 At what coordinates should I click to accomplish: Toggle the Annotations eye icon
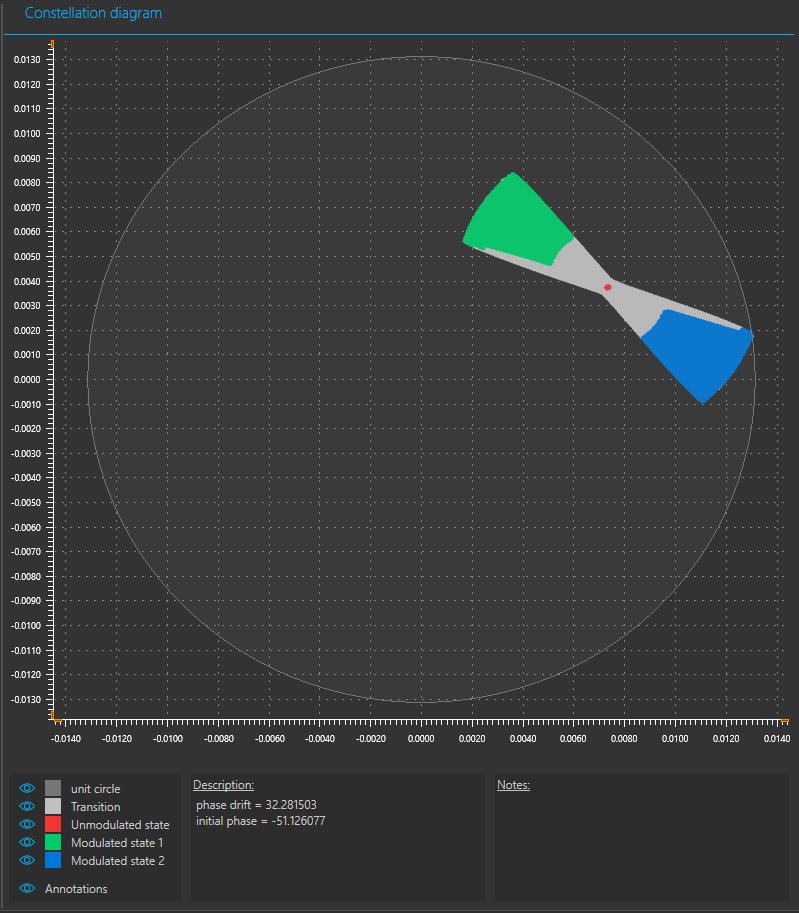point(27,888)
